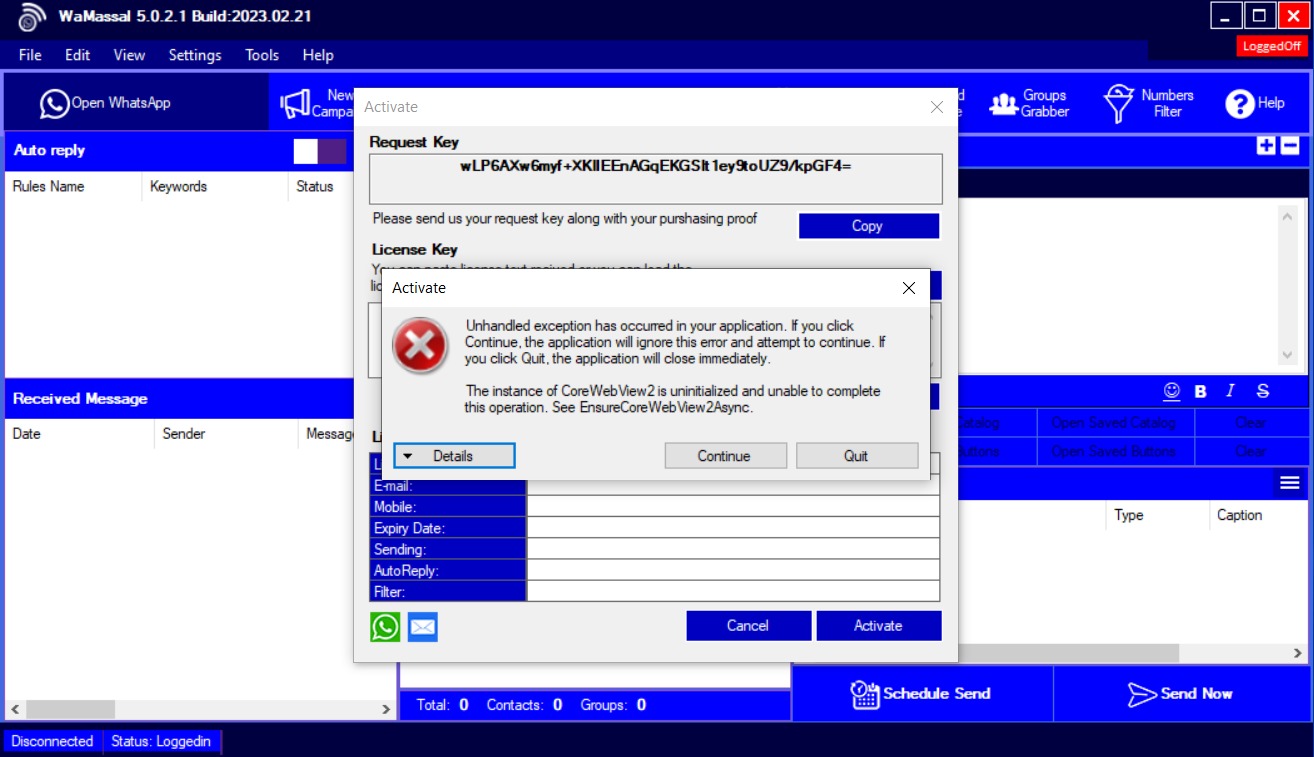
Task: Click the Disconnected status label
Action: (x=52, y=741)
